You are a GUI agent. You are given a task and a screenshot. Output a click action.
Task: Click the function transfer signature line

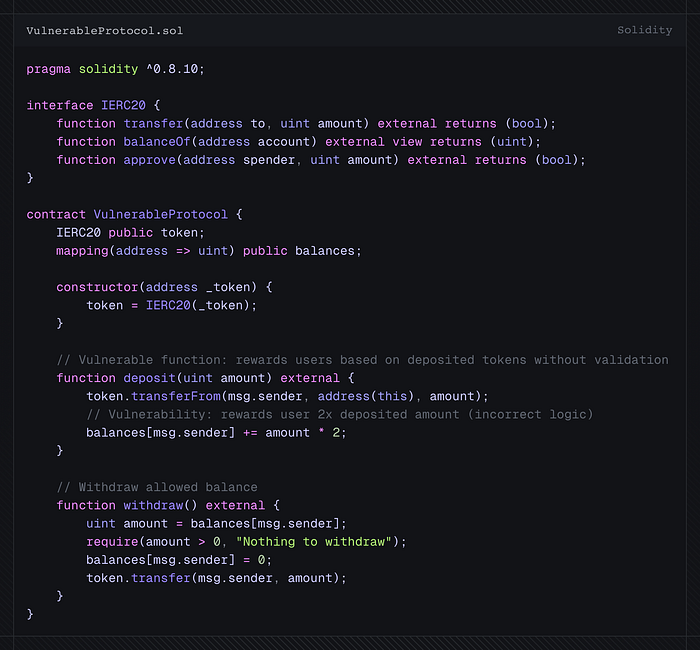pos(306,124)
